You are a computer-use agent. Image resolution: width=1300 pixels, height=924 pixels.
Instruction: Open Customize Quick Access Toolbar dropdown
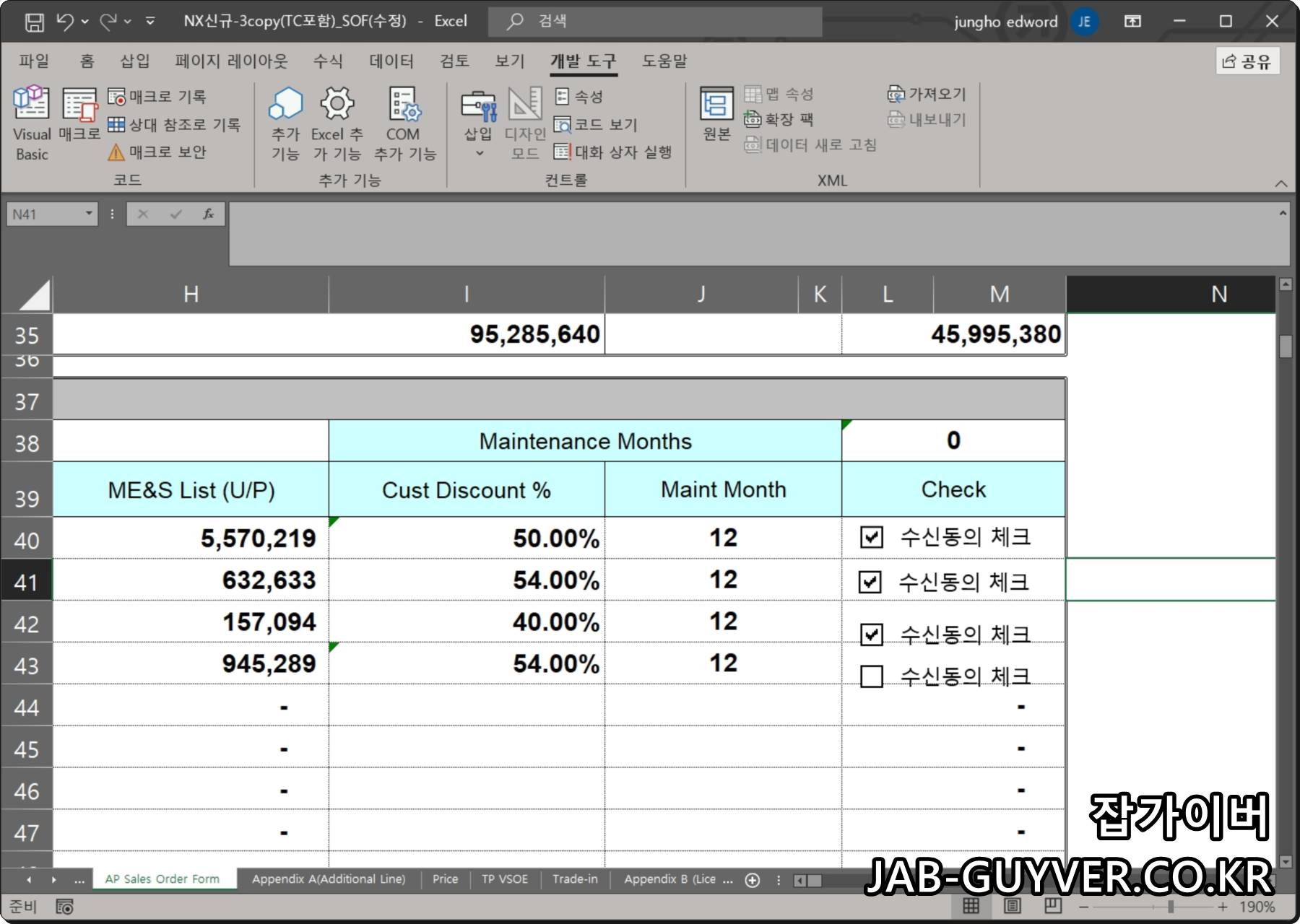point(150,22)
